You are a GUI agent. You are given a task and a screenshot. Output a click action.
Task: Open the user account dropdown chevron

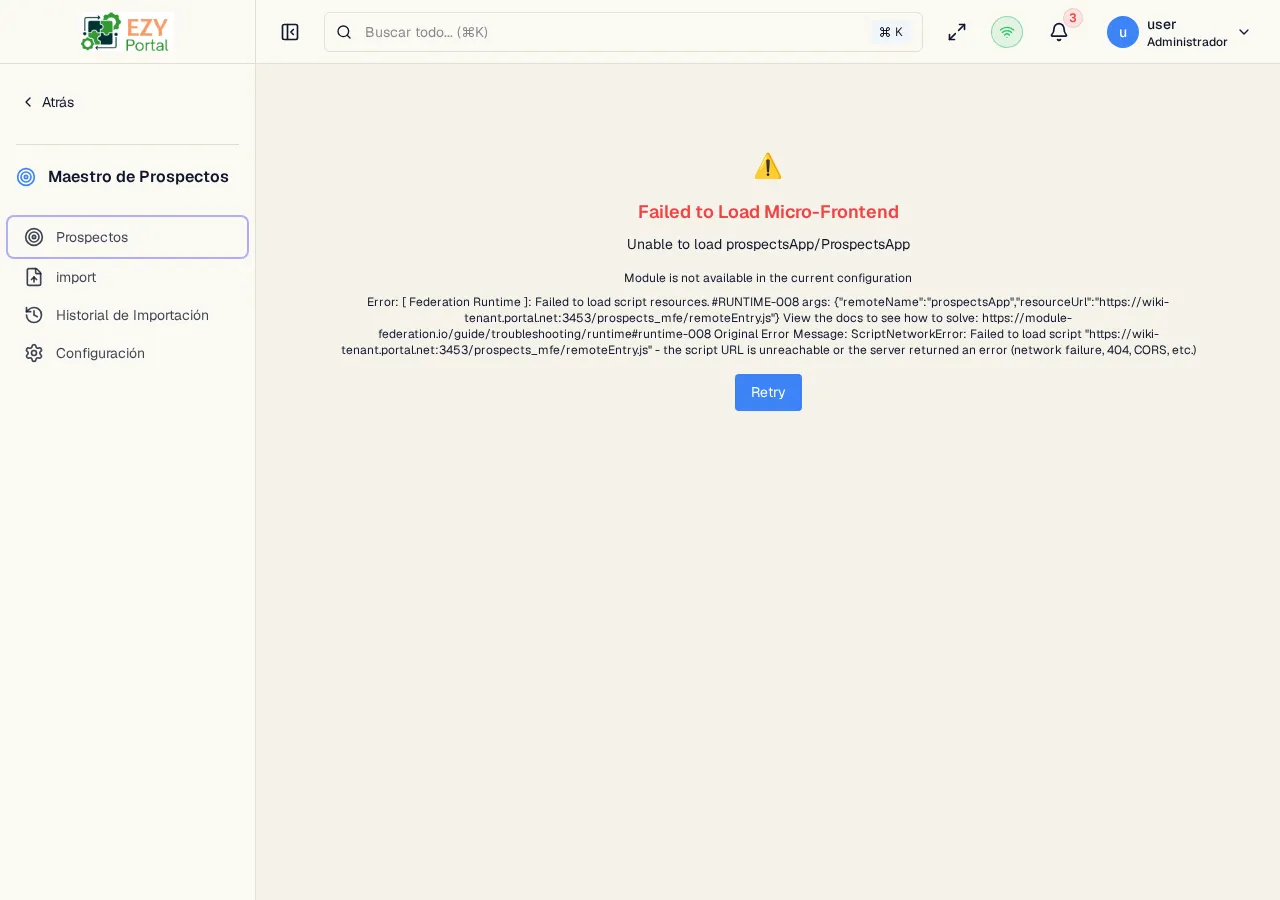pyautogui.click(x=1244, y=32)
